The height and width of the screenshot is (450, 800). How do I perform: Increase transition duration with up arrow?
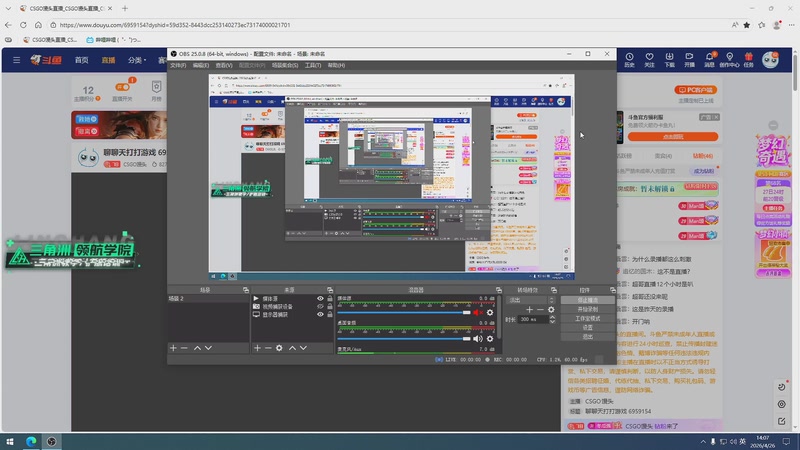click(x=552, y=317)
